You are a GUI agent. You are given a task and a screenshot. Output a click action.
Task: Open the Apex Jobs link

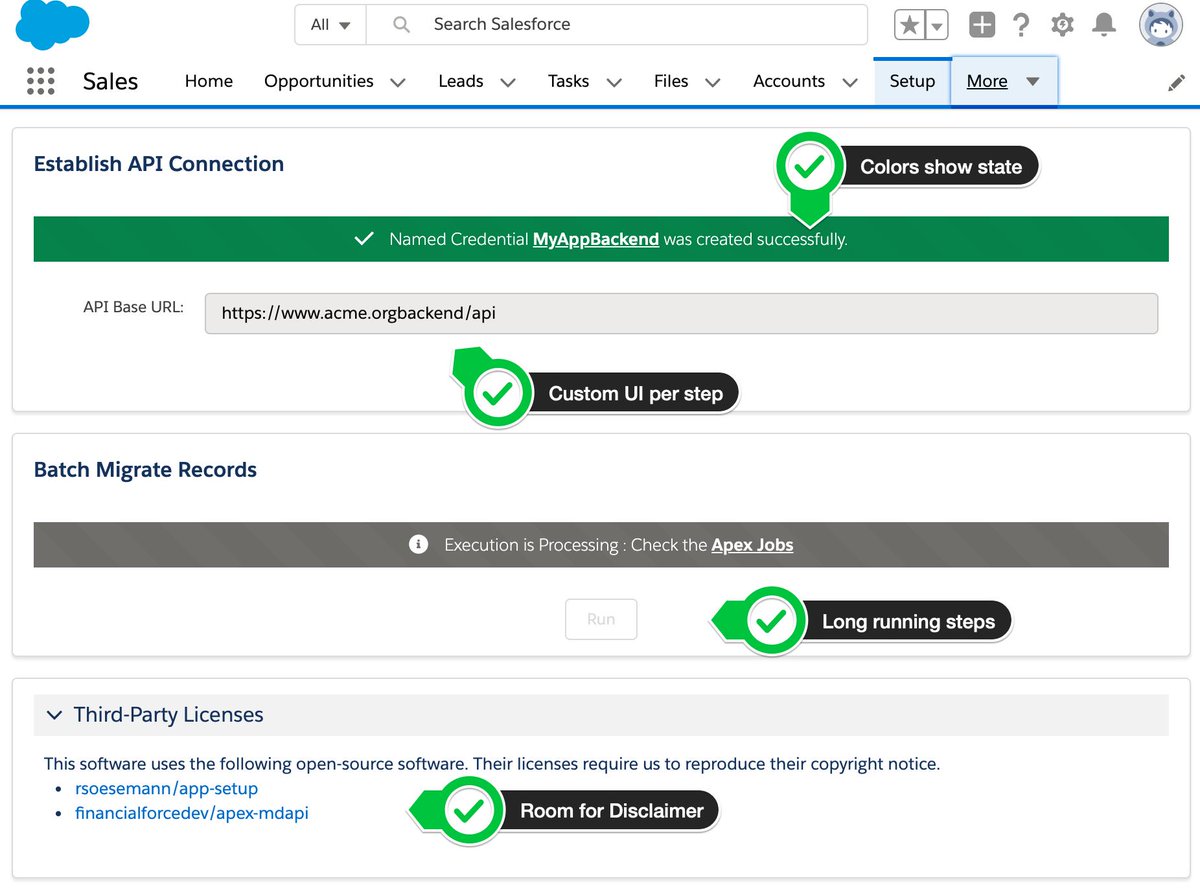752,545
